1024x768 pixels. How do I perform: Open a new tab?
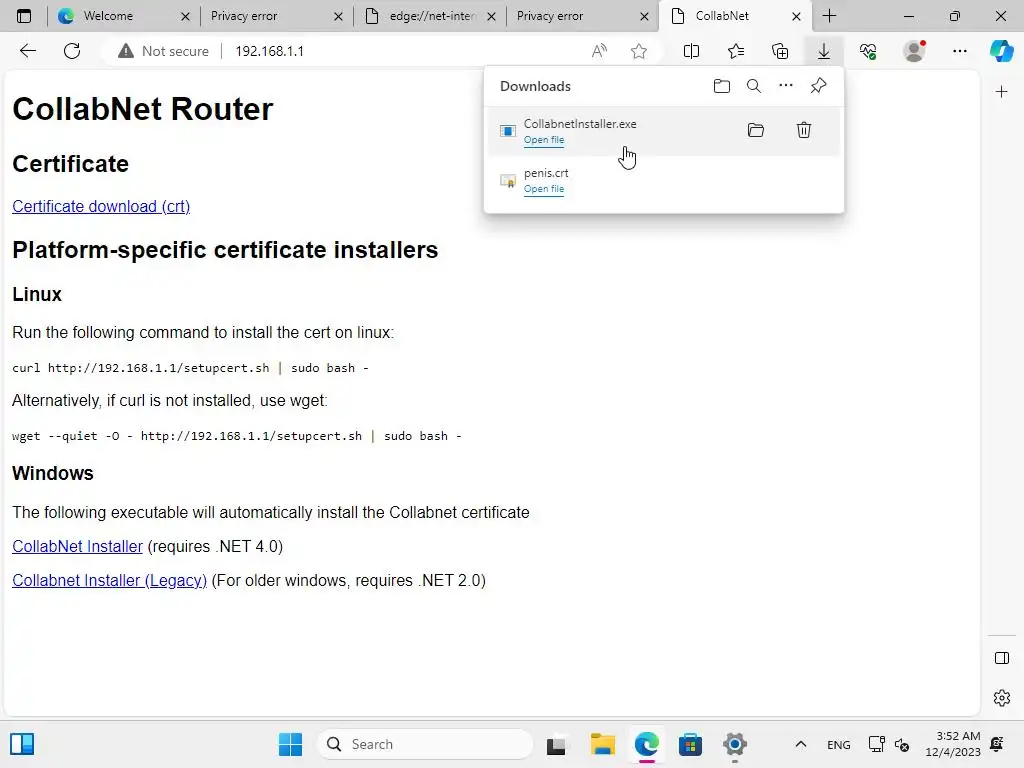829,16
